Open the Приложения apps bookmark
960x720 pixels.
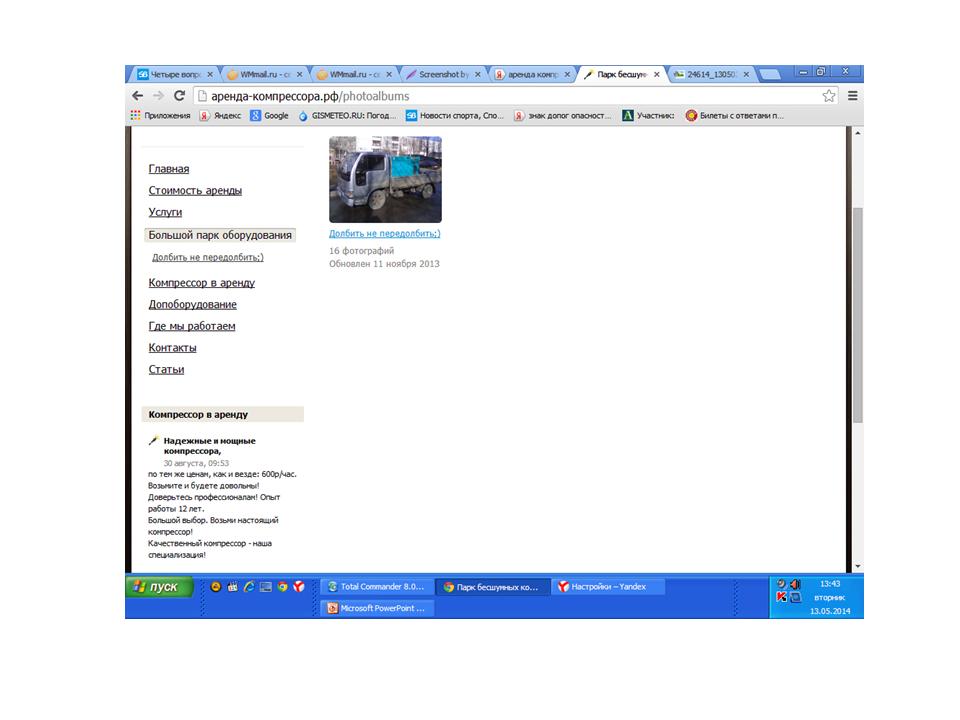(160, 115)
